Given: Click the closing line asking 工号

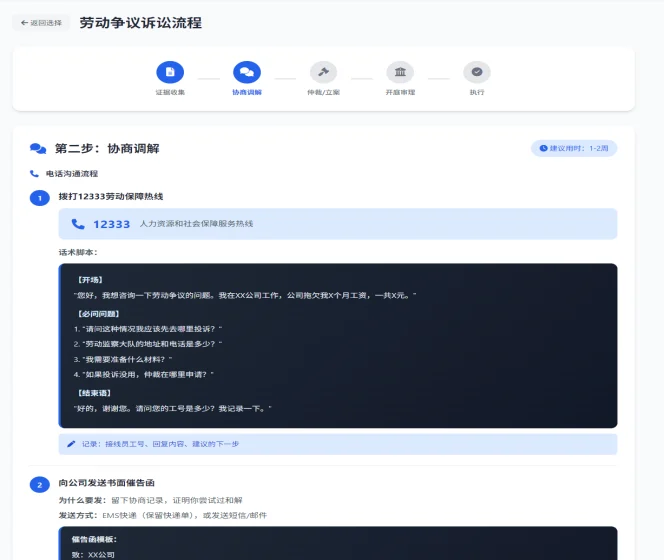Looking at the screenshot, I should pyautogui.click(x=172, y=409).
